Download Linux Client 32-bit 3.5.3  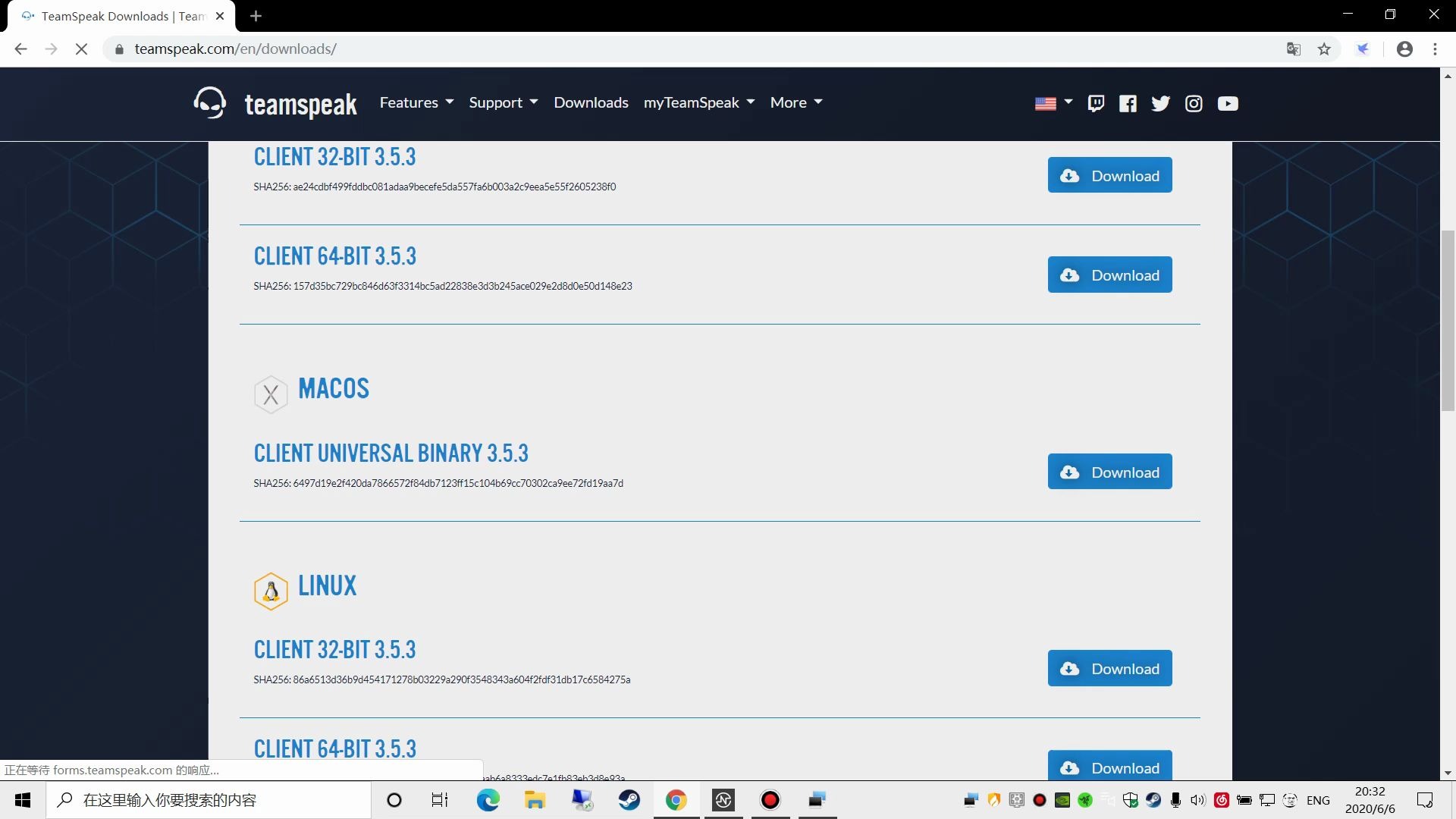click(1109, 668)
